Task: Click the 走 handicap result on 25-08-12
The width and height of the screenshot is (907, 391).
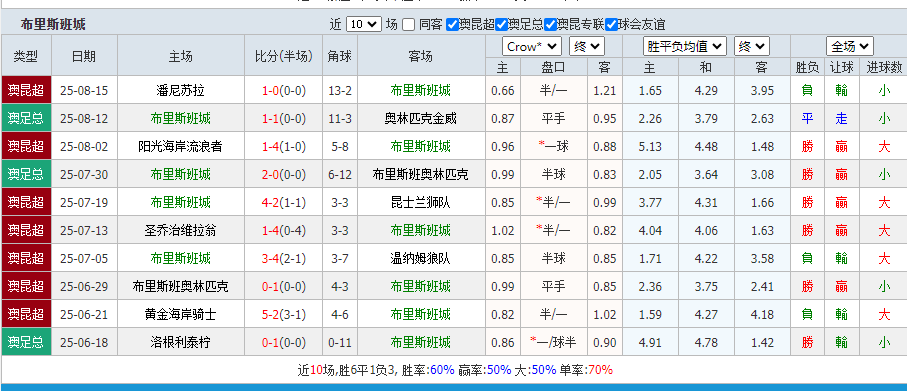Action: pyautogui.click(x=841, y=119)
